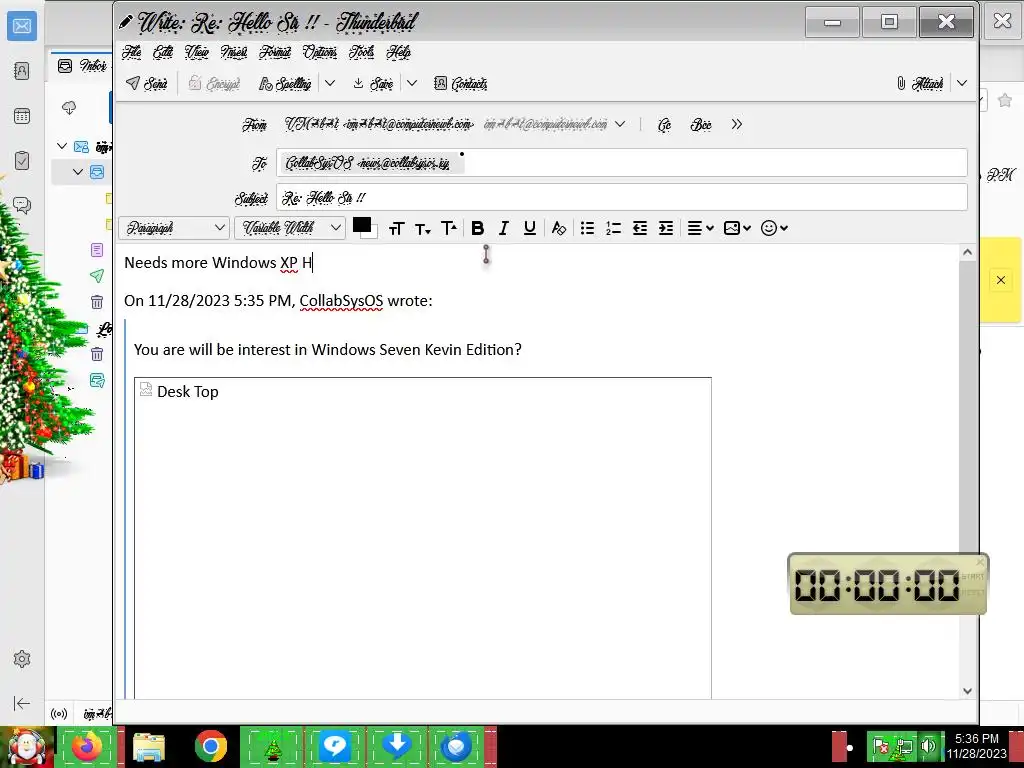Pick the text foreground color swatch
The width and height of the screenshot is (1024, 768).
point(362,225)
